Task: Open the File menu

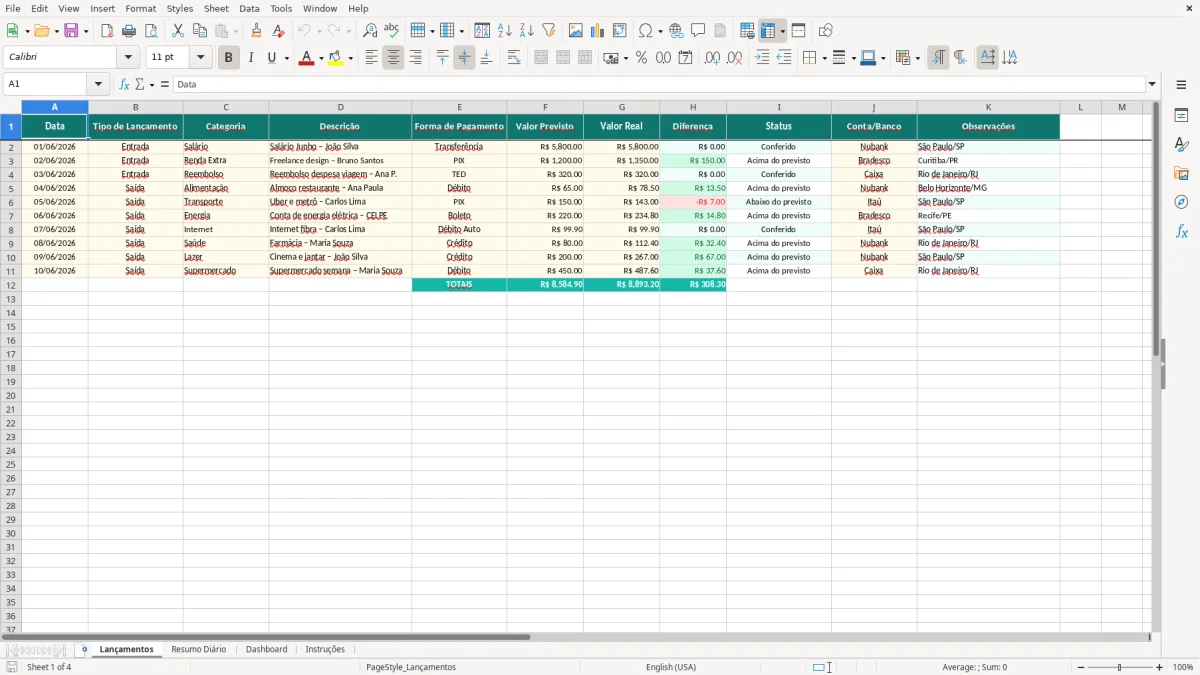Action: pos(13,8)
